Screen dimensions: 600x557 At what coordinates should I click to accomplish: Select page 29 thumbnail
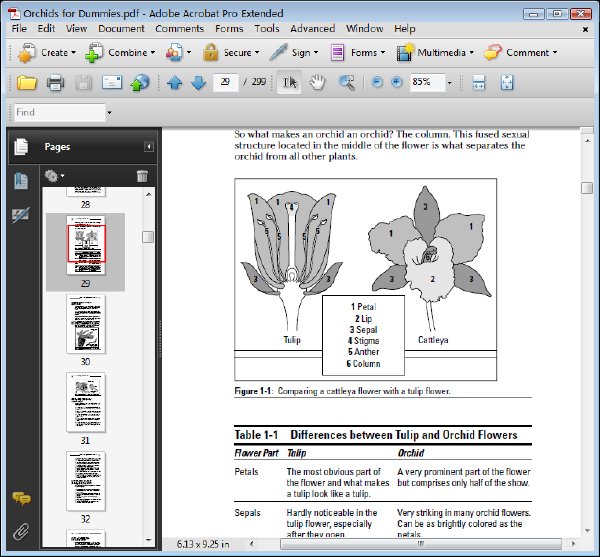tap(85, 245)
